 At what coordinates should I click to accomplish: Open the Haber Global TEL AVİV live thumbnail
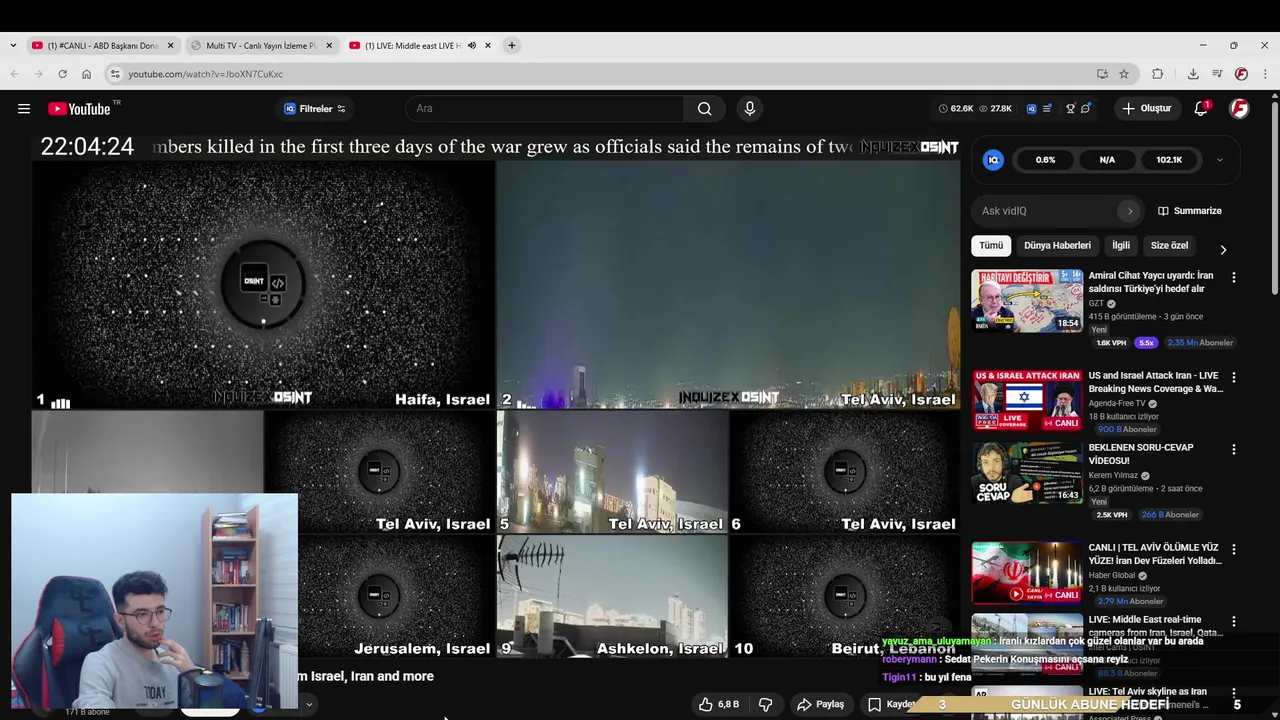click(1027, 573)
